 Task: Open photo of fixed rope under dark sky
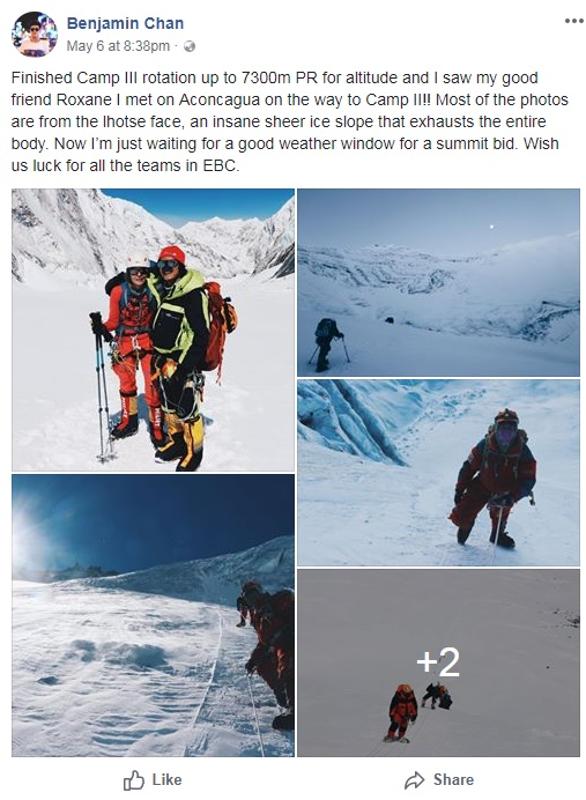coord(153,615)
